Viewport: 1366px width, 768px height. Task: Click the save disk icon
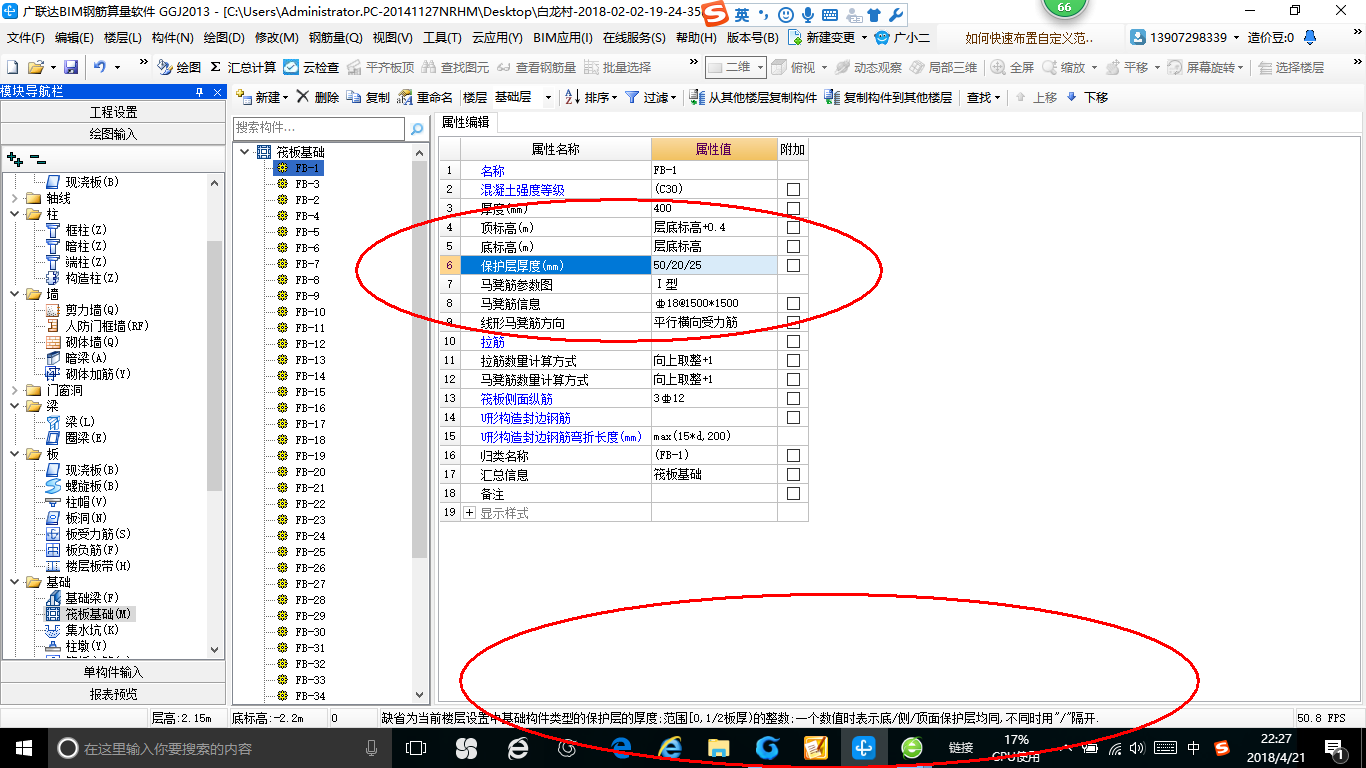click(x=71, y=67)
